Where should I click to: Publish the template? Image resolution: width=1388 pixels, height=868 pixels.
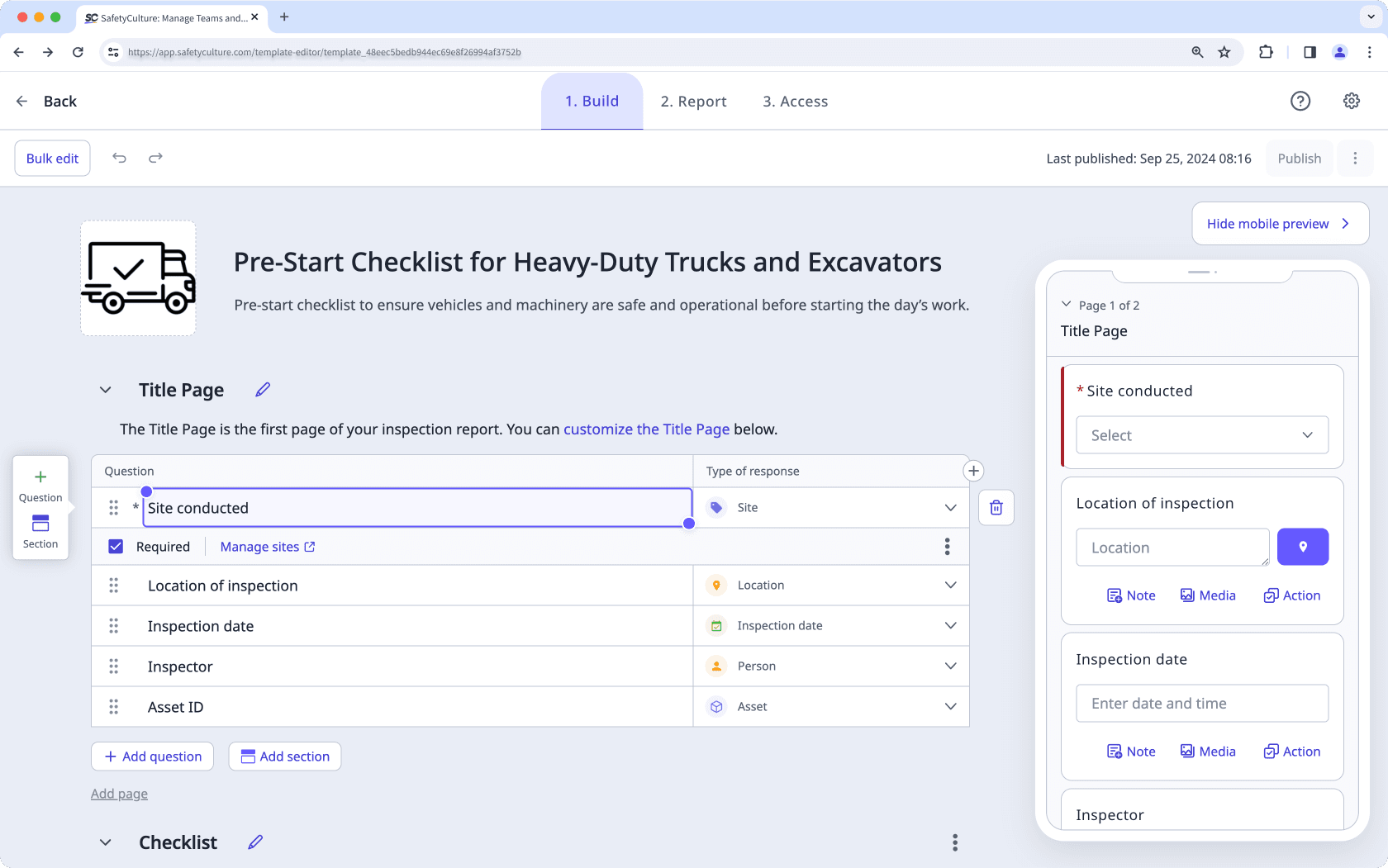(1299, 158)
